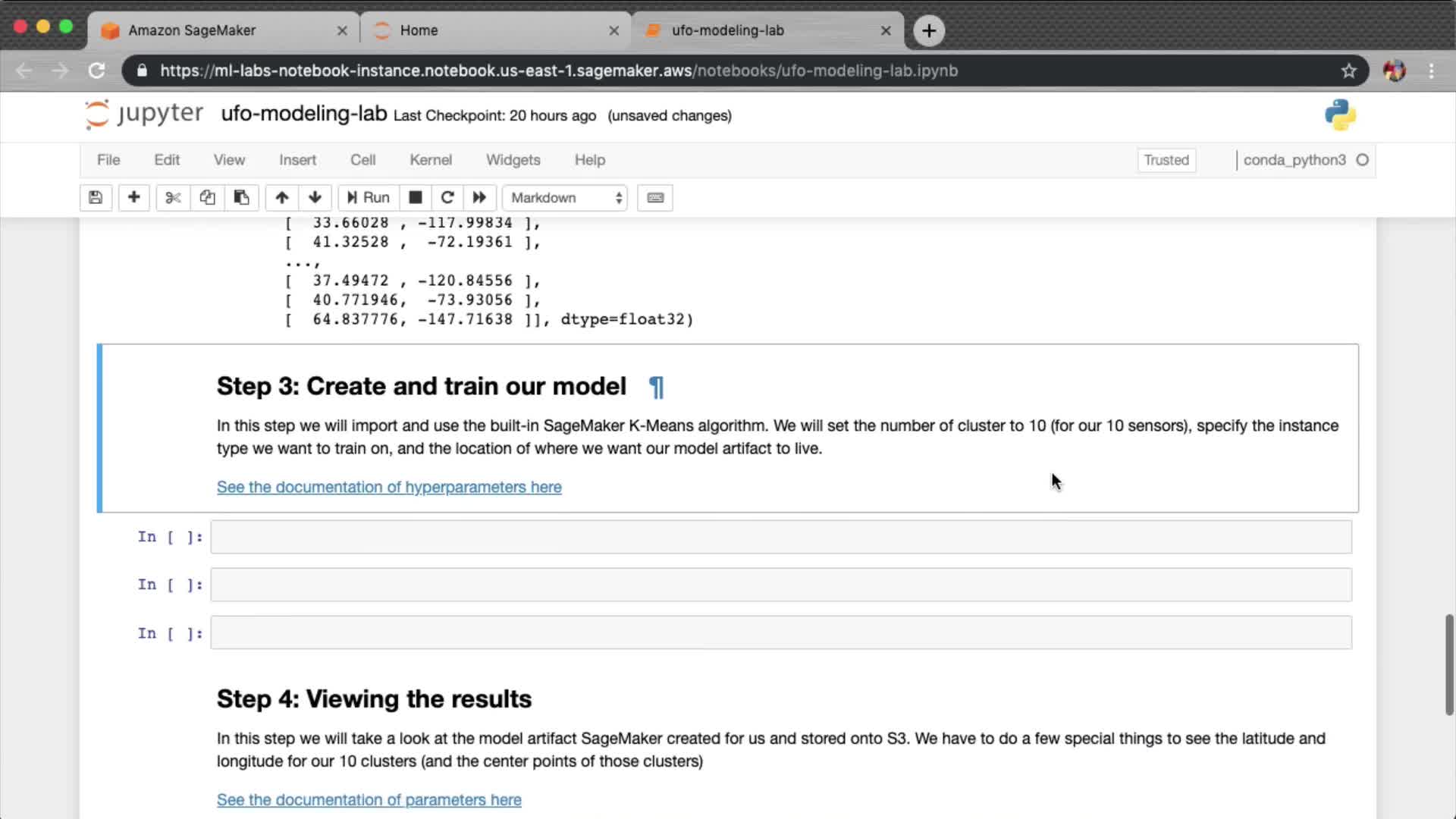Click the save and checkpoint icon
The image size is (1456, 819).
point(96,198)
